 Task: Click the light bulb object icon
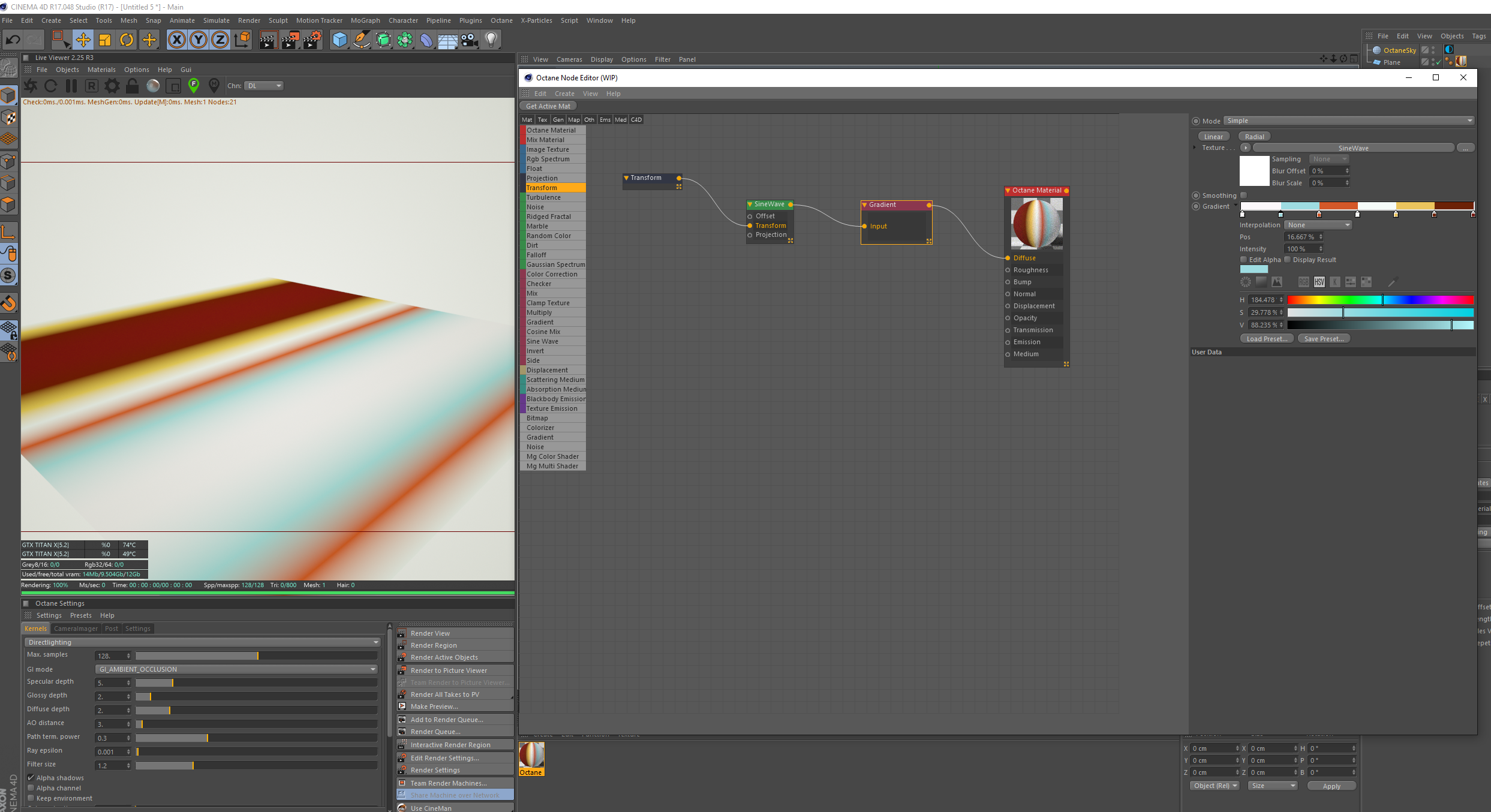click(491, 40)
